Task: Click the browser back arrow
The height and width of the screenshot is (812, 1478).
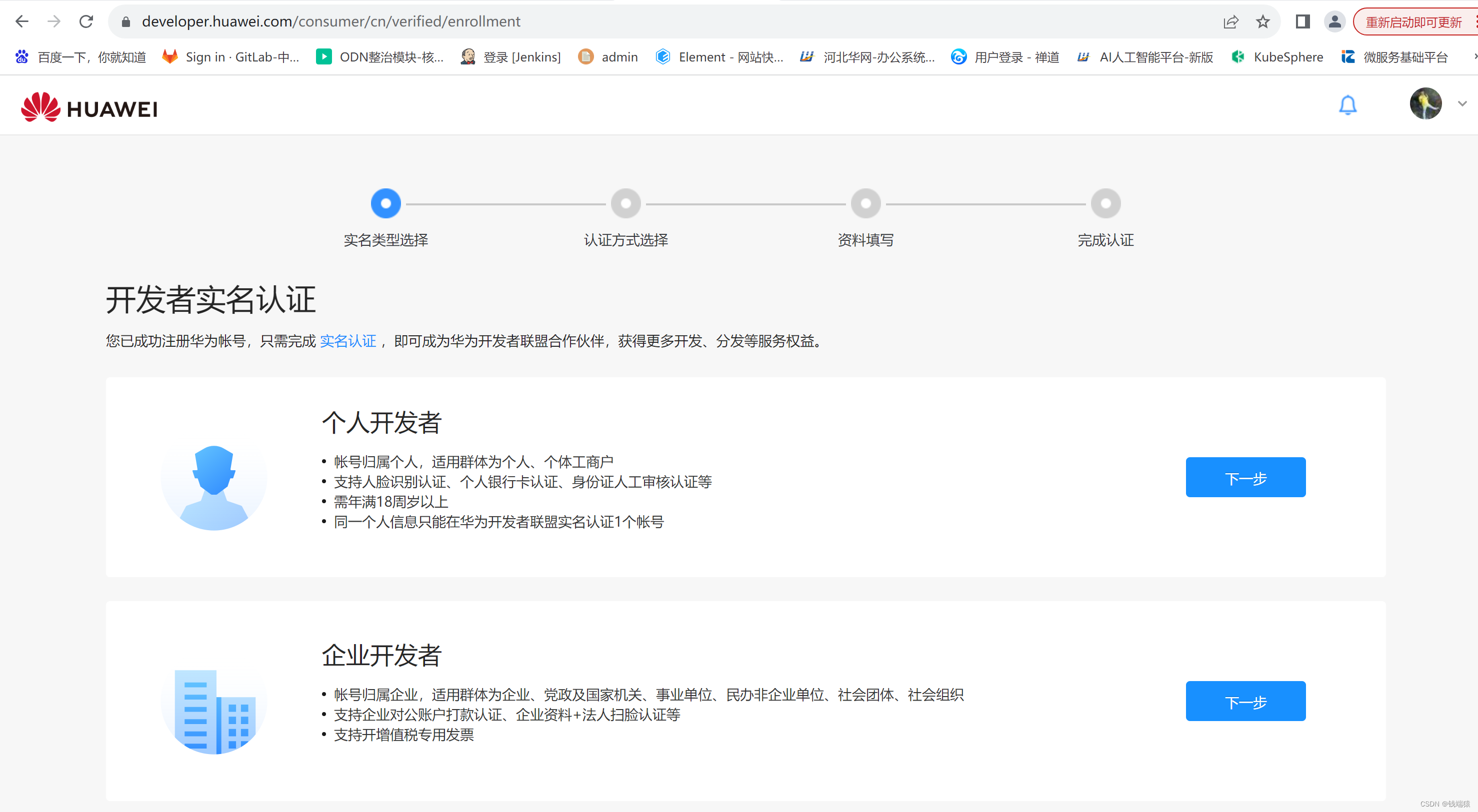Action: click(22, 22)
